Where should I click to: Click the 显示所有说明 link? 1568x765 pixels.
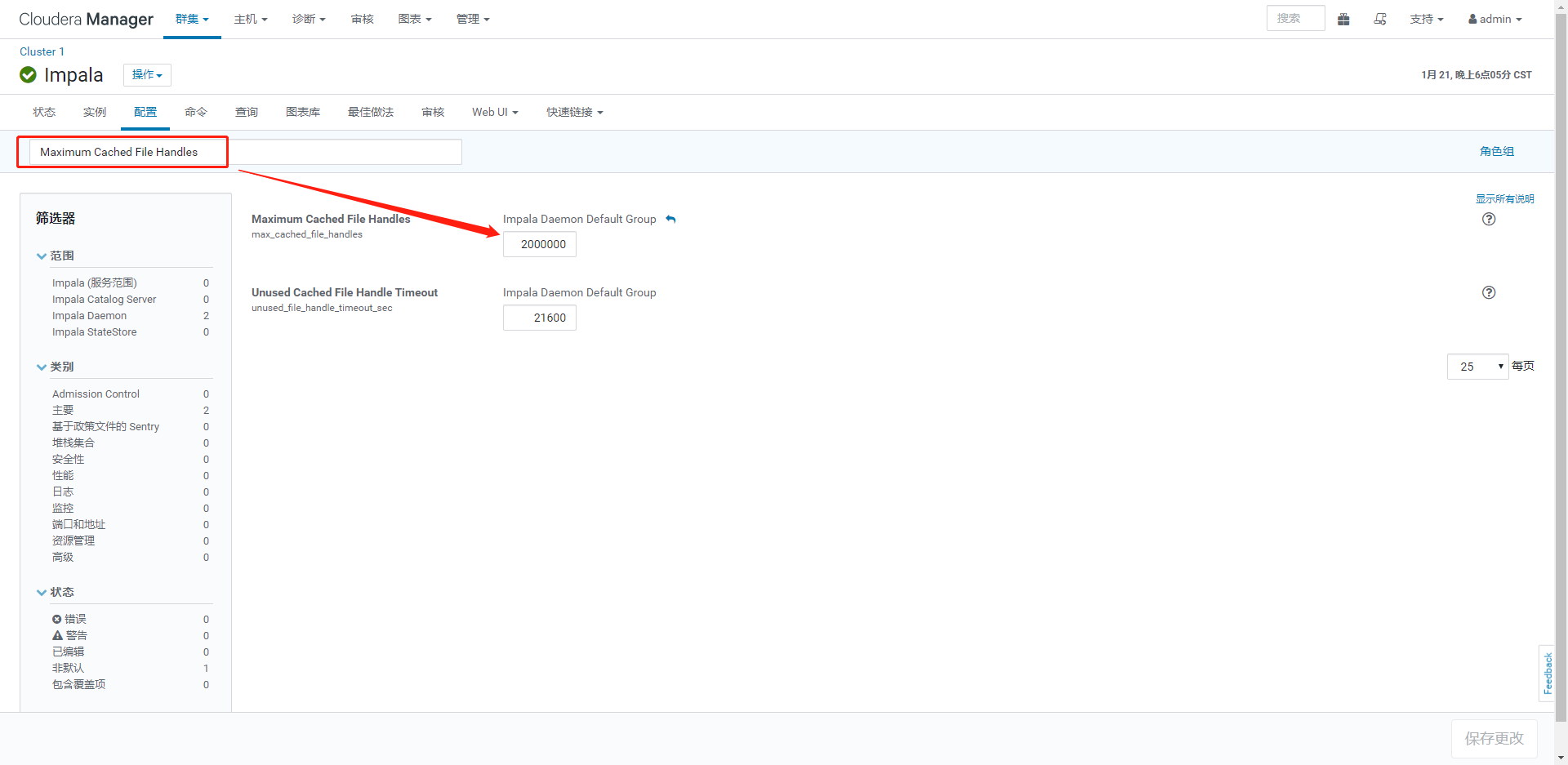1503,198
